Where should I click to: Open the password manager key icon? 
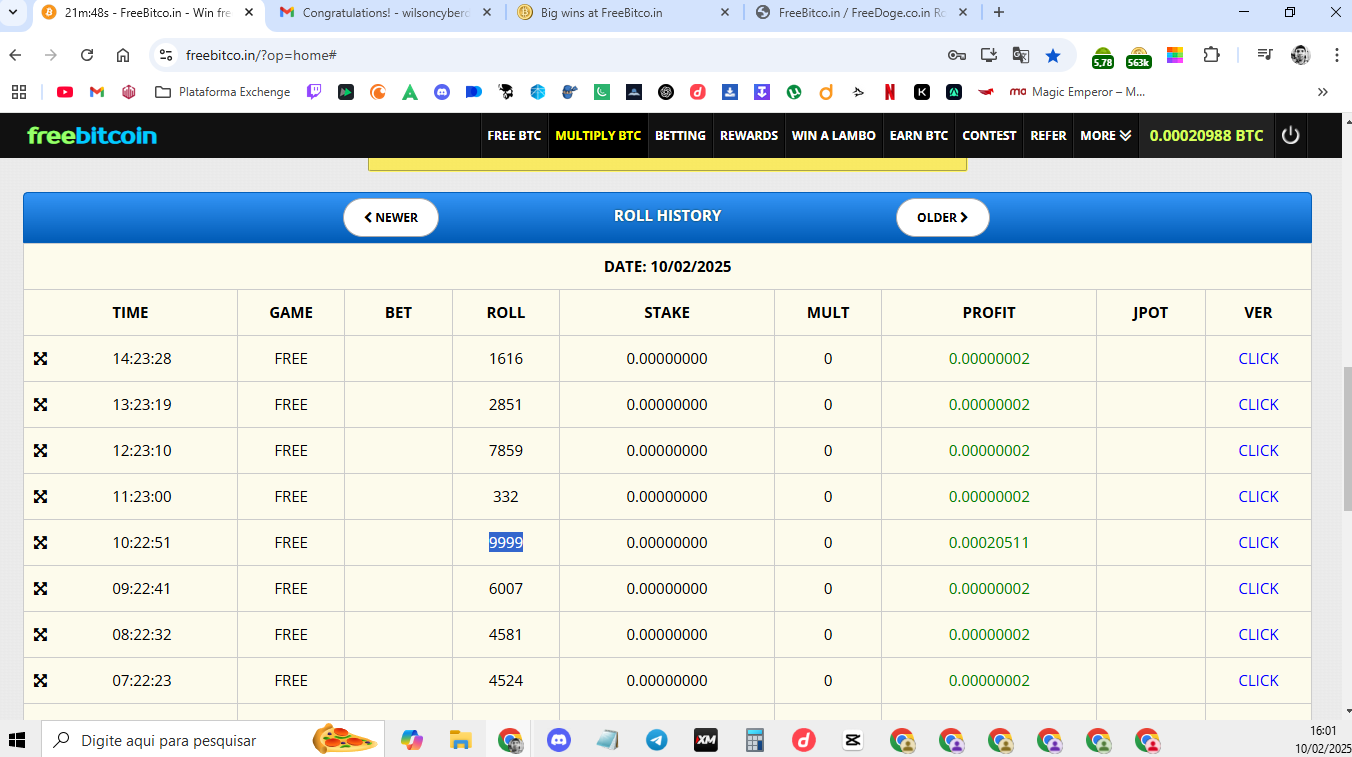click(x=956, y=55)
